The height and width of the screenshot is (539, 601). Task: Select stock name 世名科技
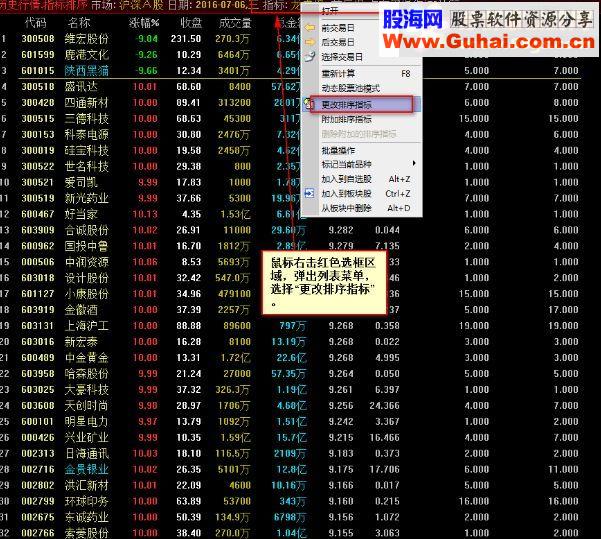pos(87,166)
